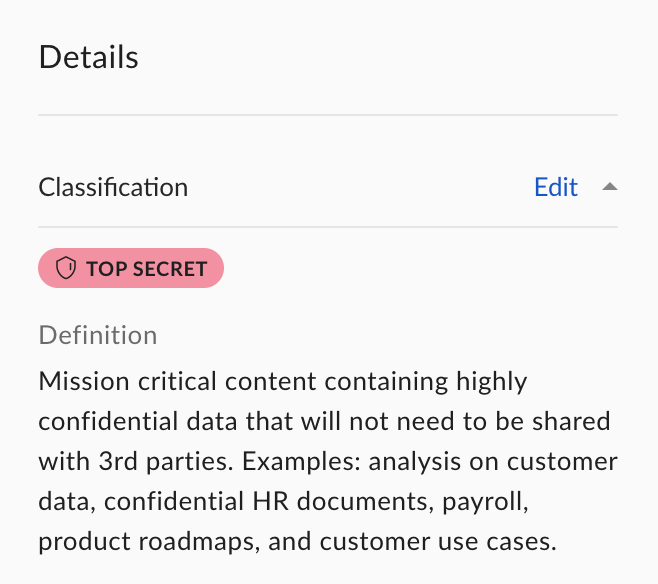This screenshot has height=584, width=658.
Task: Click the Definition subheading label
Action: (x=98, y=335)
